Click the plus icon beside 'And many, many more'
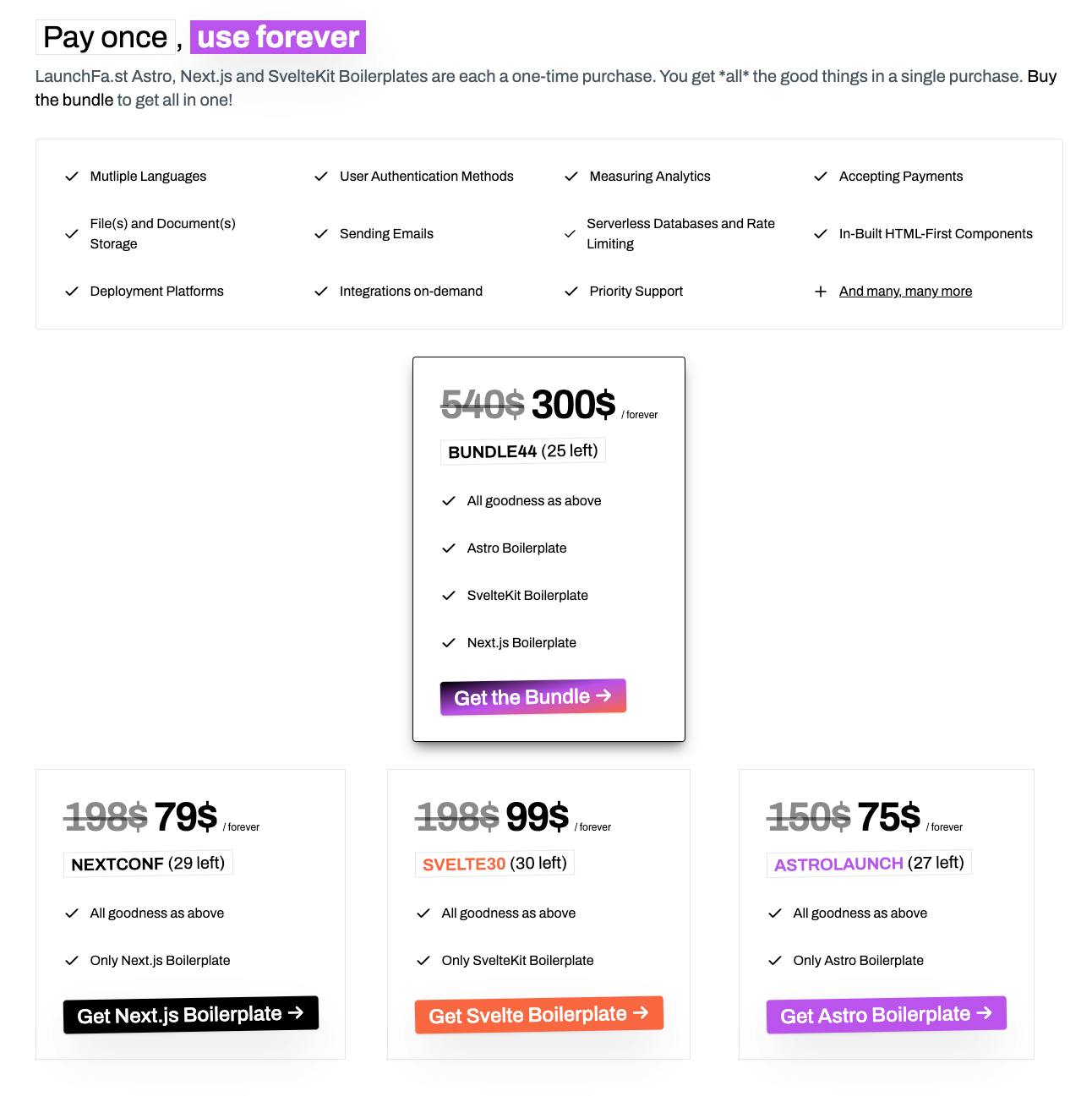 820,292
